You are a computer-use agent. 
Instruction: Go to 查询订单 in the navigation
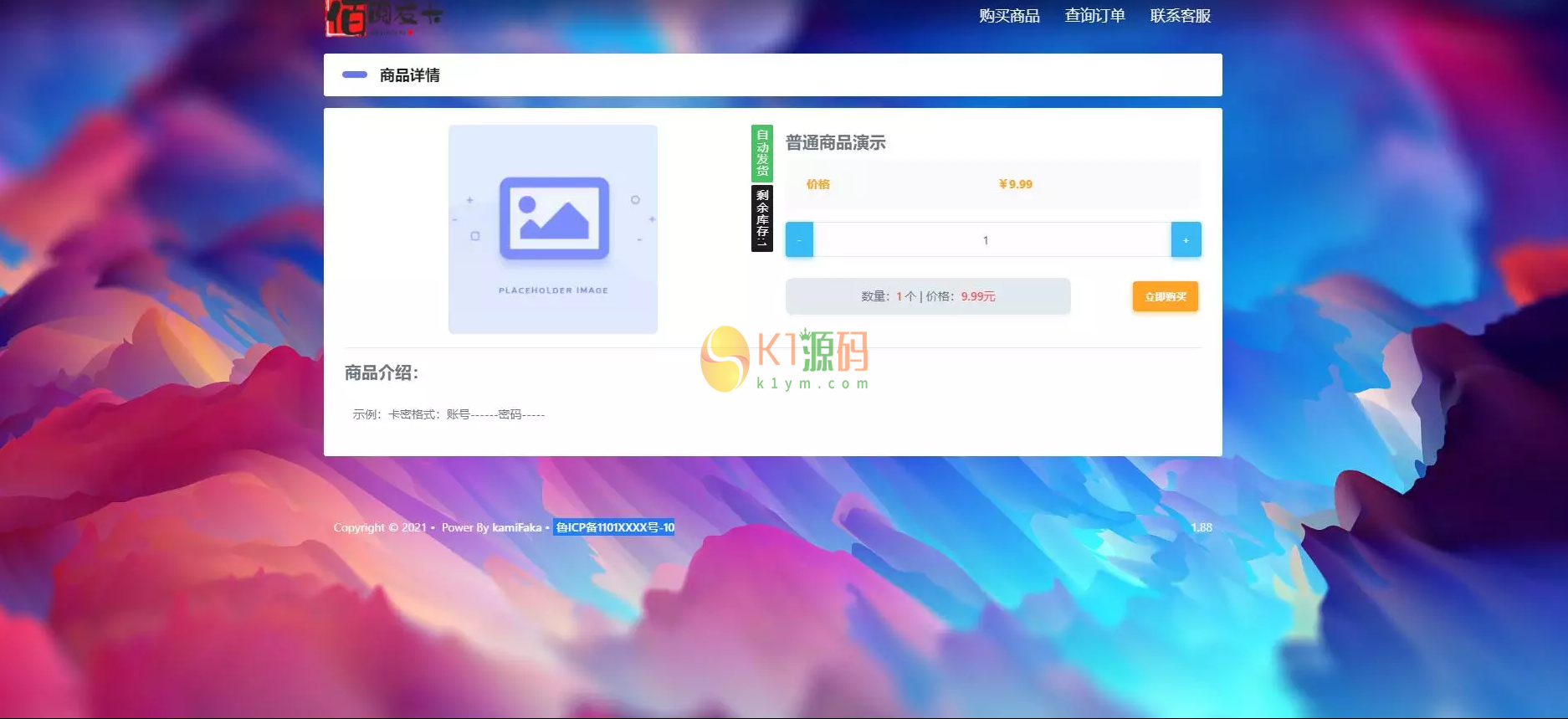pyautogui.click(x=1094, y=16)
